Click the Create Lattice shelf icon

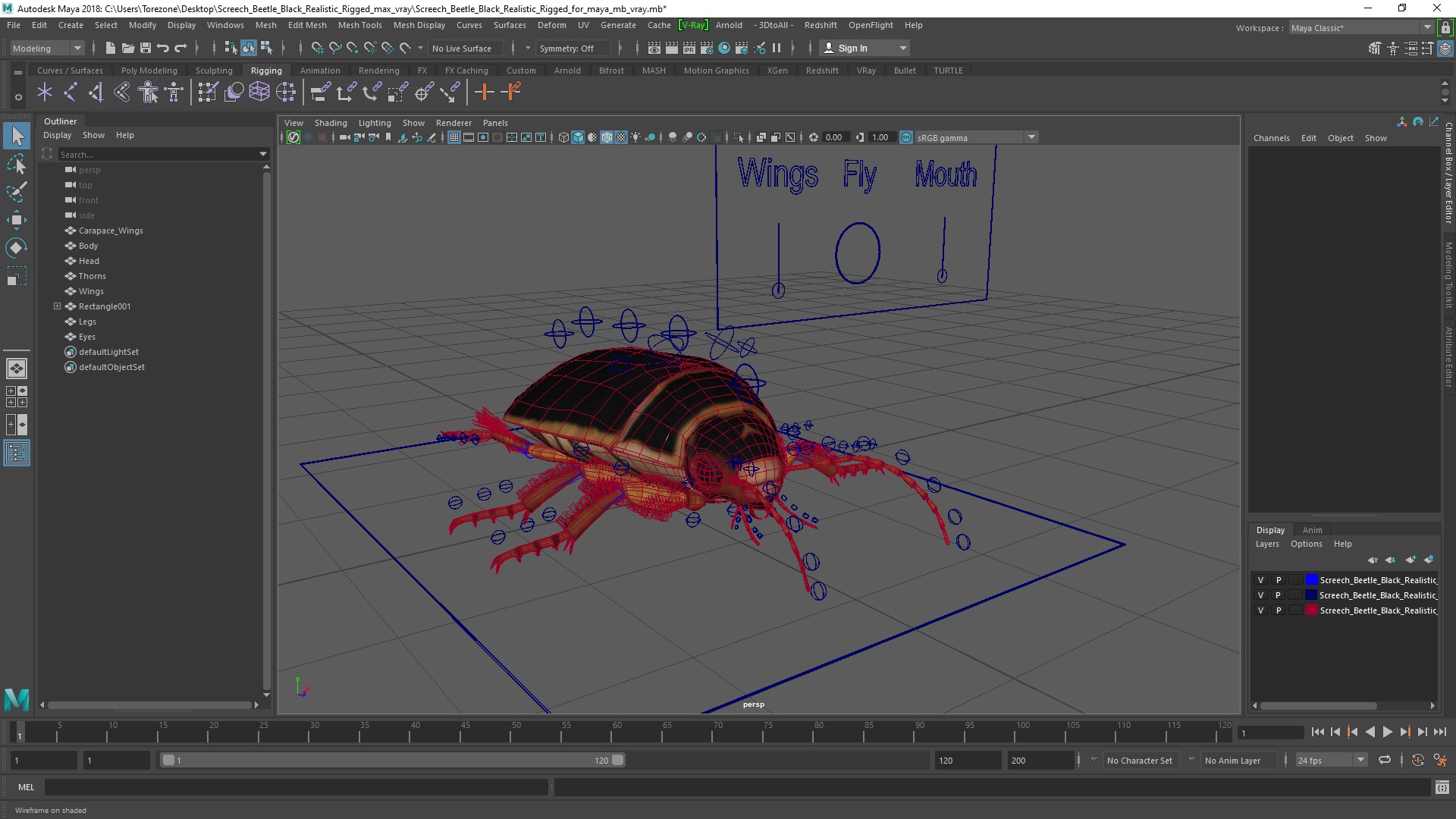(x=259, y=93)
